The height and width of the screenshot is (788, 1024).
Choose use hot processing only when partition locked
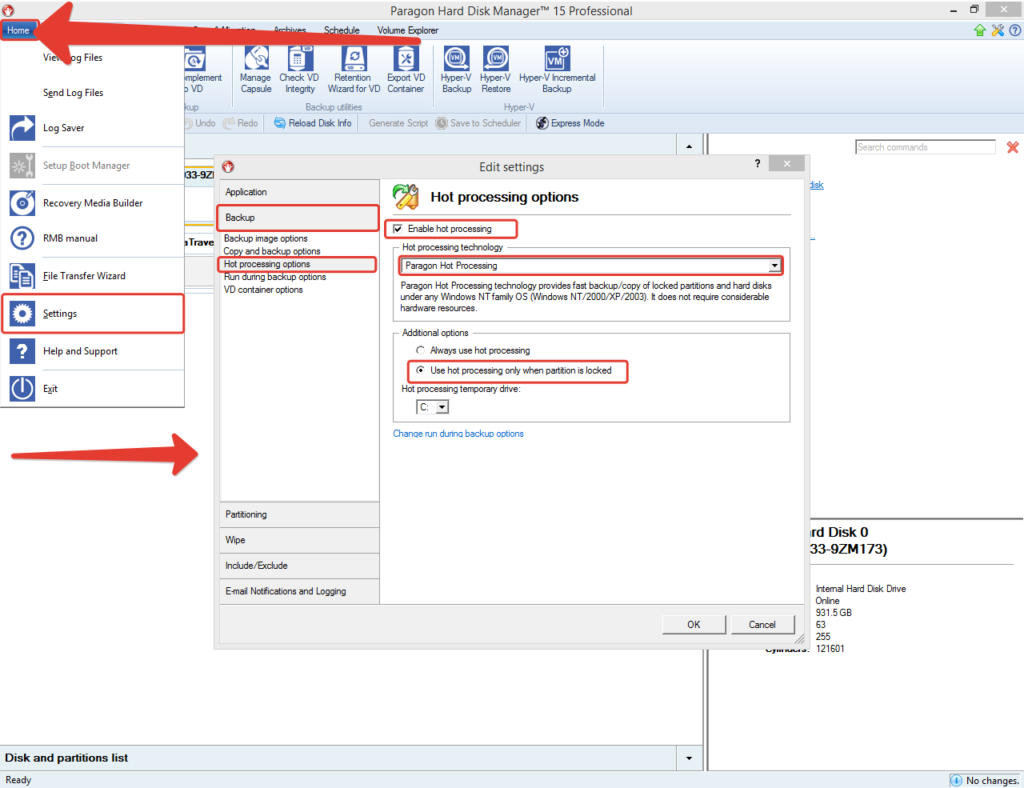421,371
